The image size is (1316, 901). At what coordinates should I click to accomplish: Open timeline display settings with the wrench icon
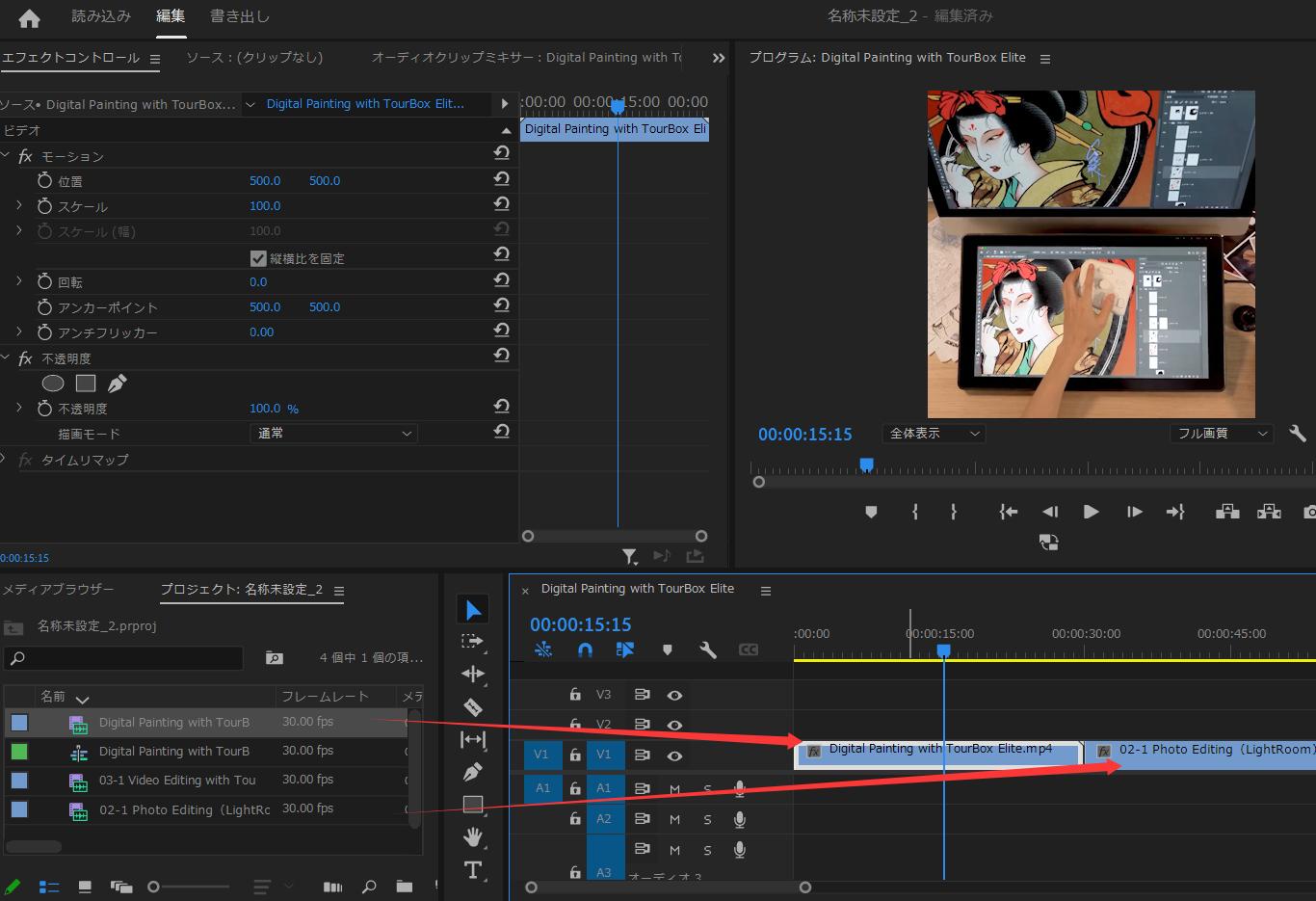coord(708,649)
